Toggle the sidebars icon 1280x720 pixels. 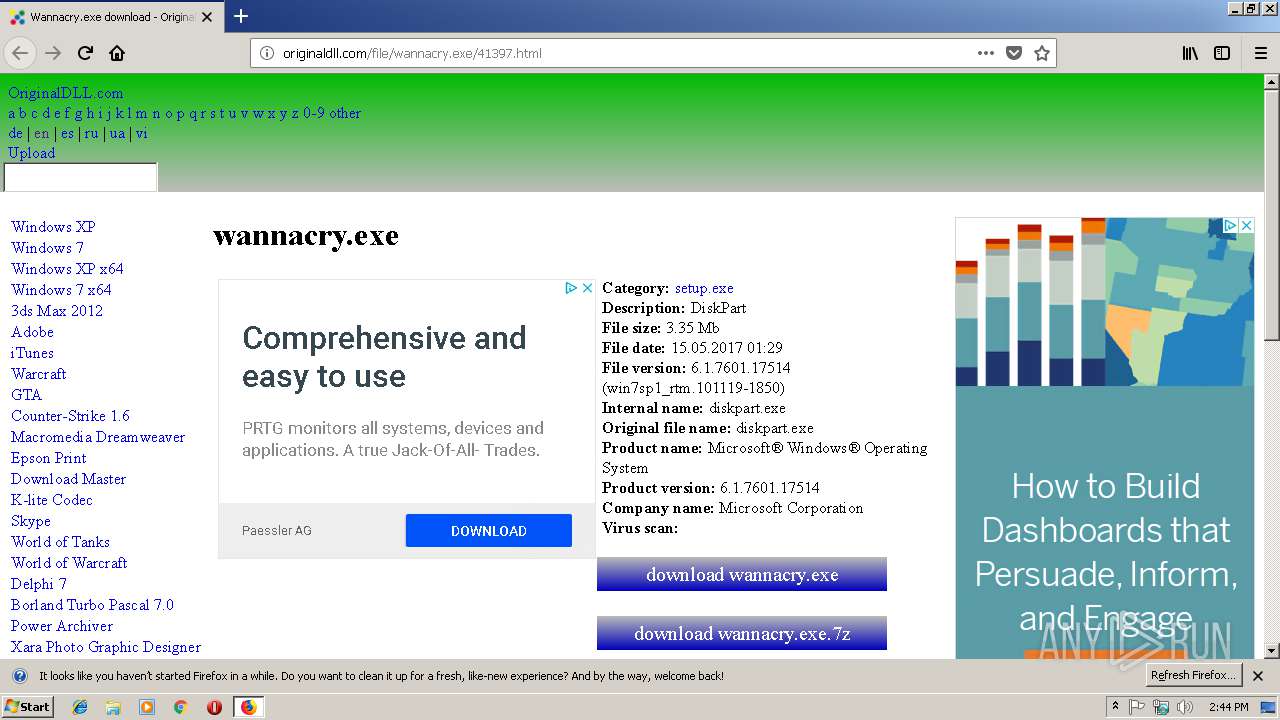1222,53
